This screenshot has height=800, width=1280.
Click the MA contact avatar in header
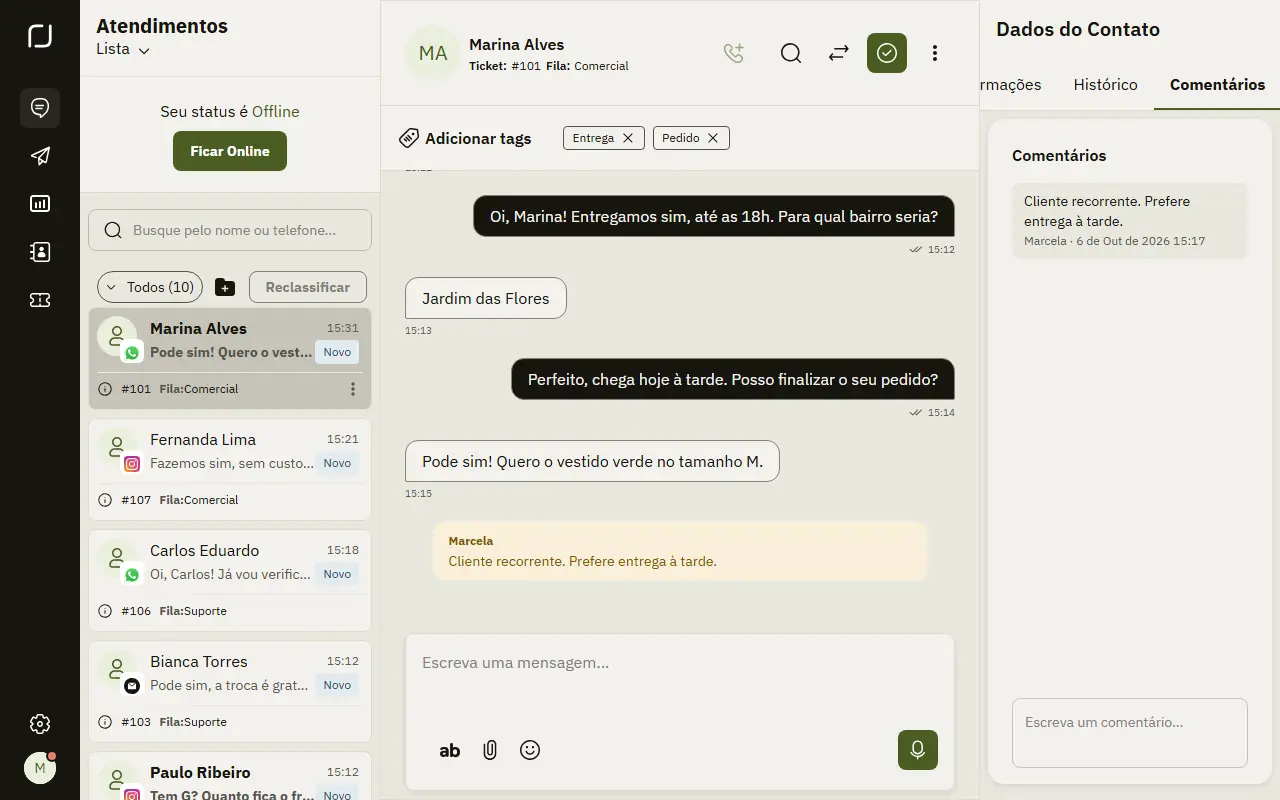coord(433,53)
